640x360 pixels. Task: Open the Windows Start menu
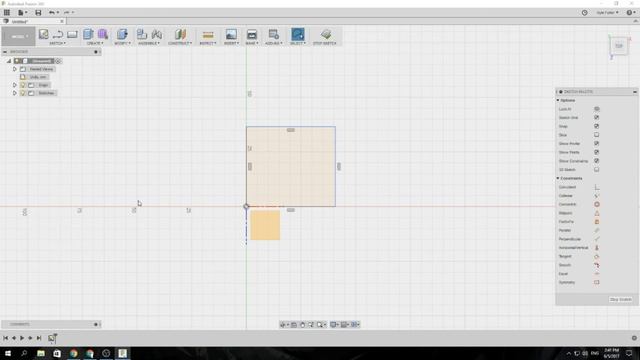tap(8, 353)
